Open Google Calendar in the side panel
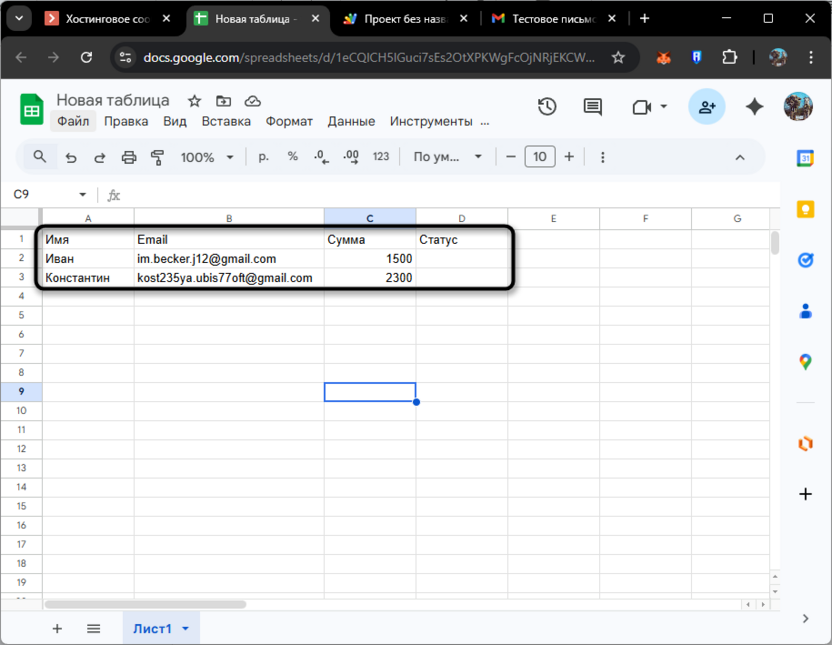The image size is (832, 645). [x=806, y=158]
